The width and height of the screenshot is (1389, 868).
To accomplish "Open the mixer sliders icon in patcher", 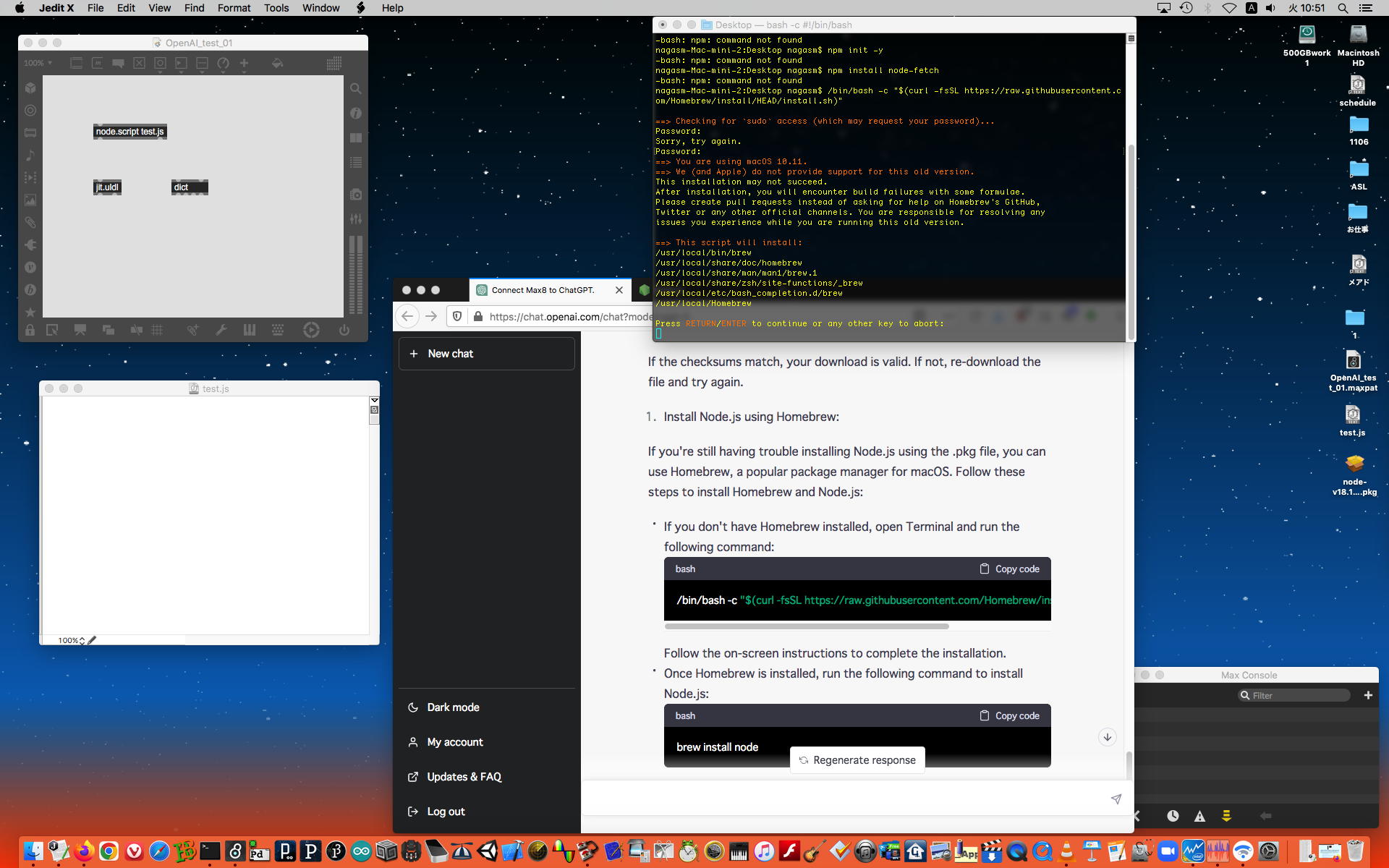I will pos(356,218).
